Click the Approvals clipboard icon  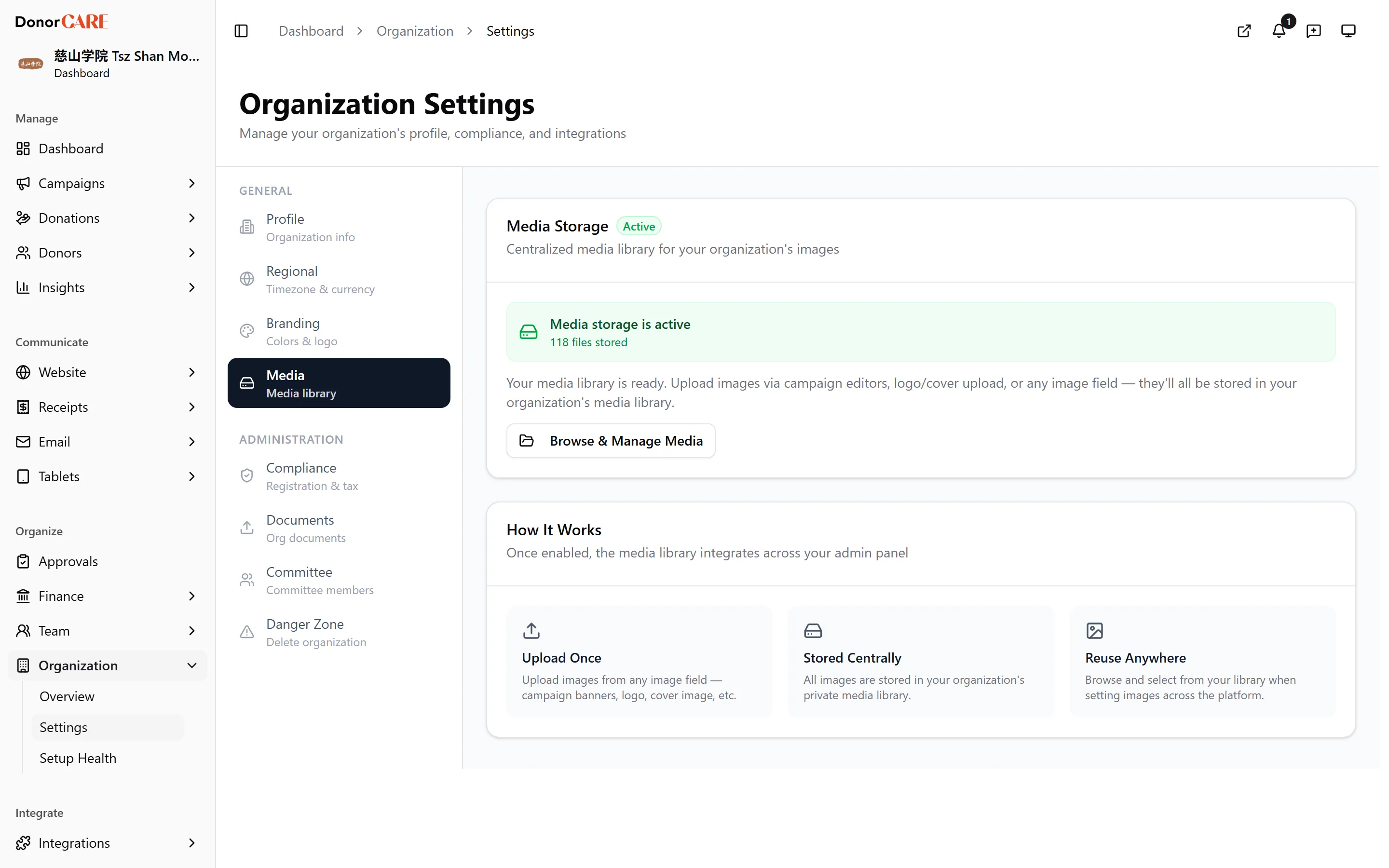(23, 561)
